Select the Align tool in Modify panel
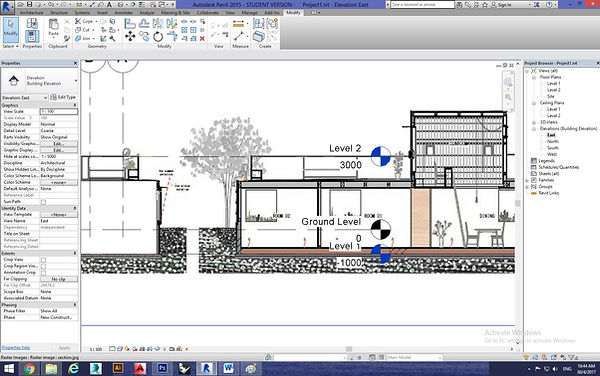Screen dimensions: 600x376 tap(130, 24)
